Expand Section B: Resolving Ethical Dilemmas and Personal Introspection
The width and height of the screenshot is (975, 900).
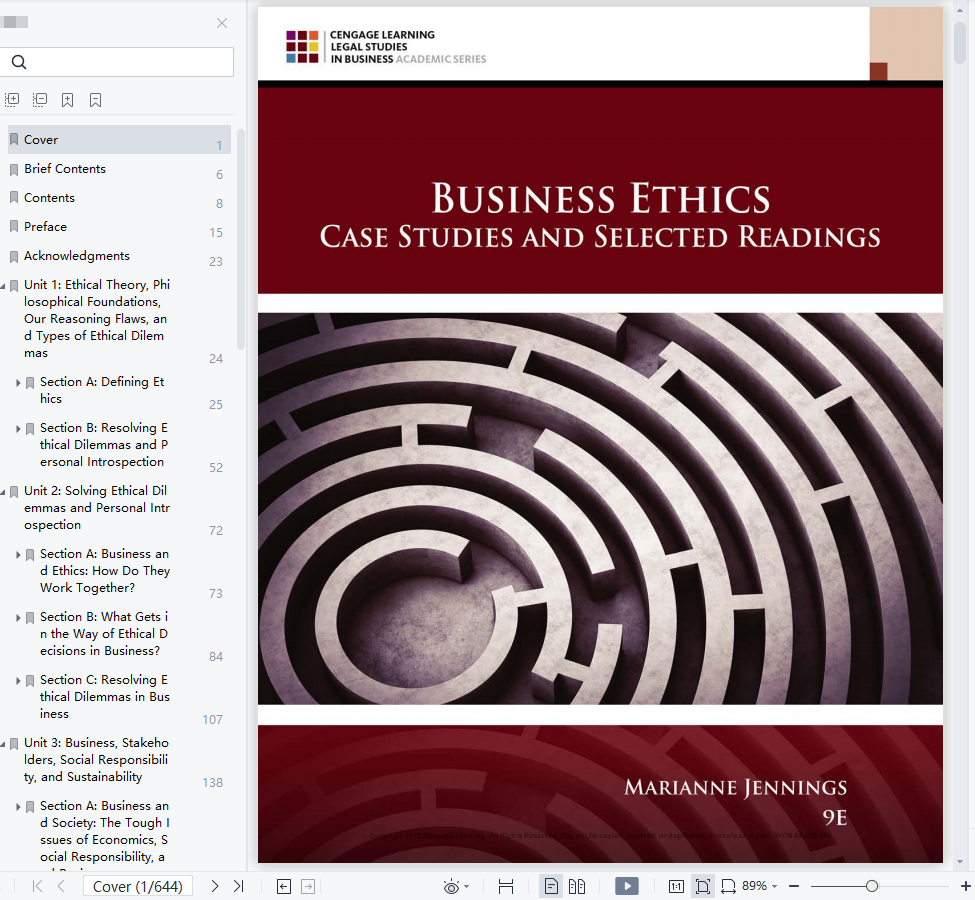tap(18, 429)
